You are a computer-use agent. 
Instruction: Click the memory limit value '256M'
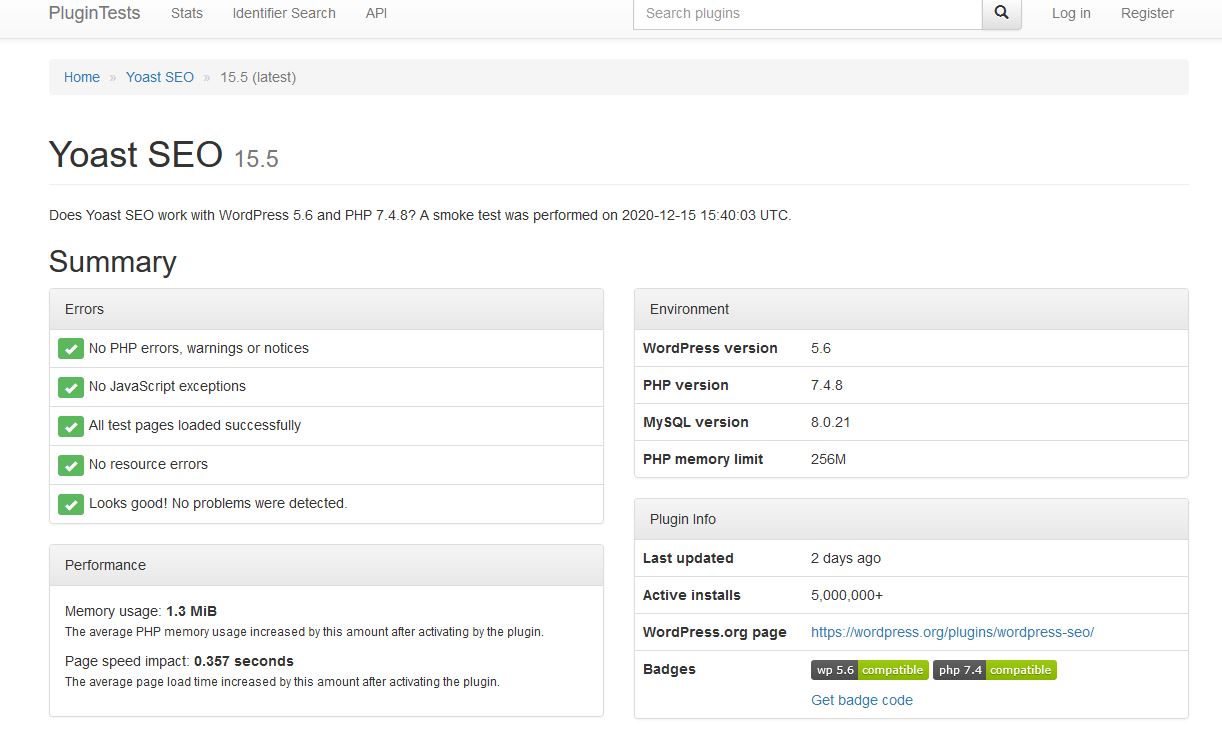828,459
